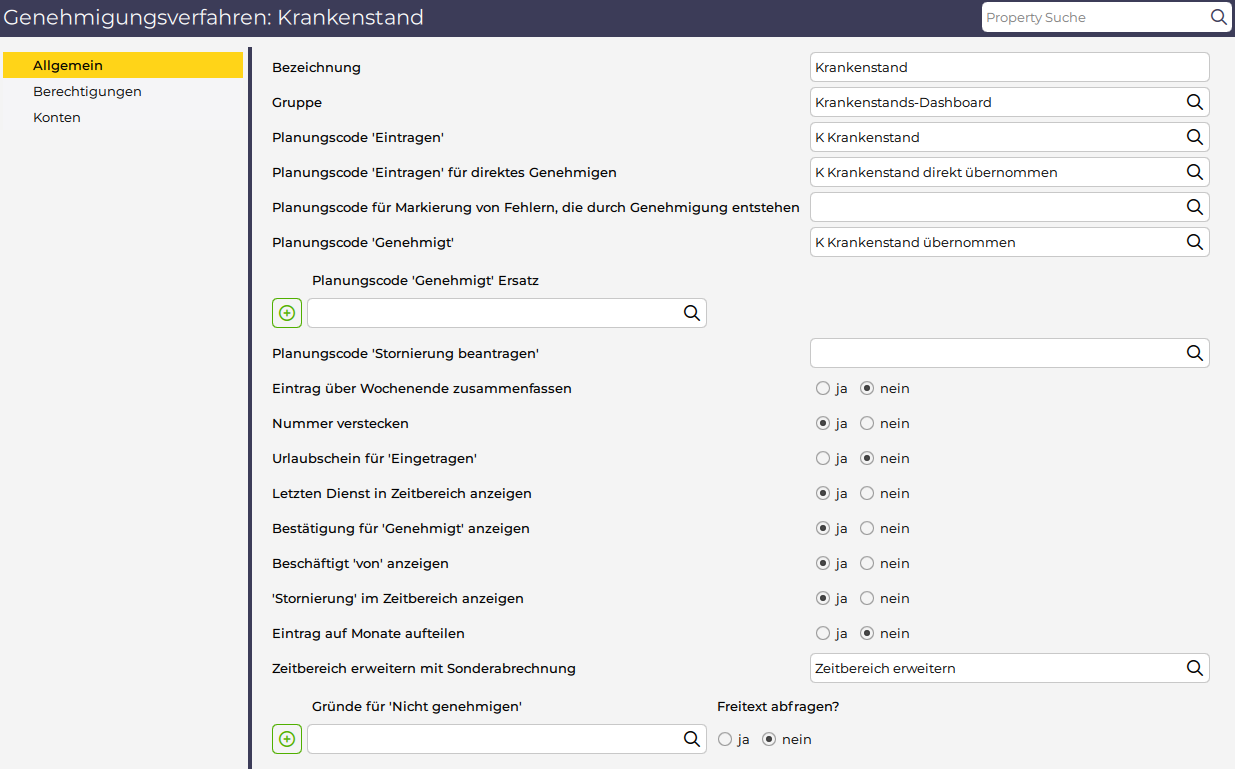Image resolution: width=1235 pixels, height=769 pixels.
Task: Click into the Bezeichnung text field
Action: [1008, 67]
